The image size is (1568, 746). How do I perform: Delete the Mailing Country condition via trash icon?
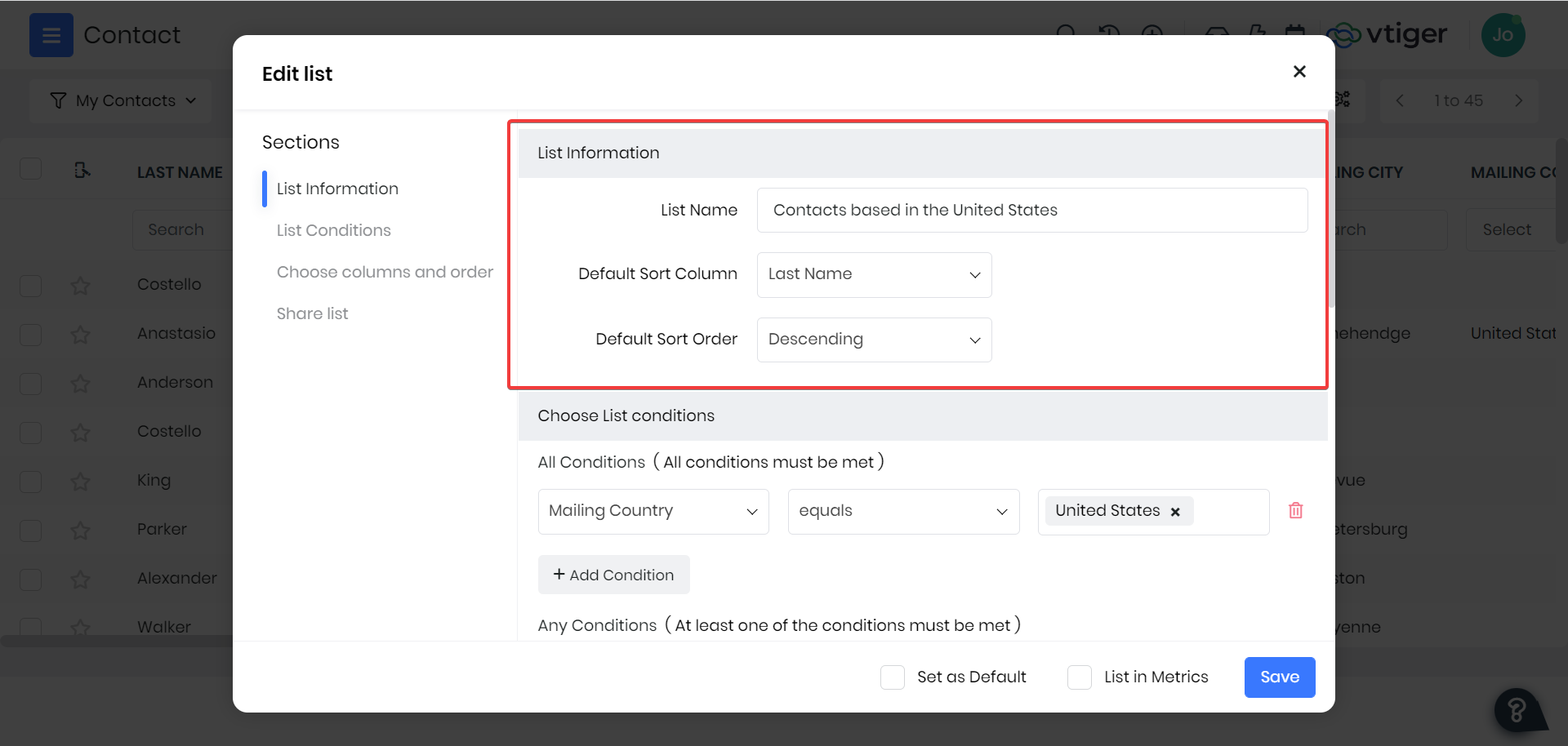pos(1296,510)
